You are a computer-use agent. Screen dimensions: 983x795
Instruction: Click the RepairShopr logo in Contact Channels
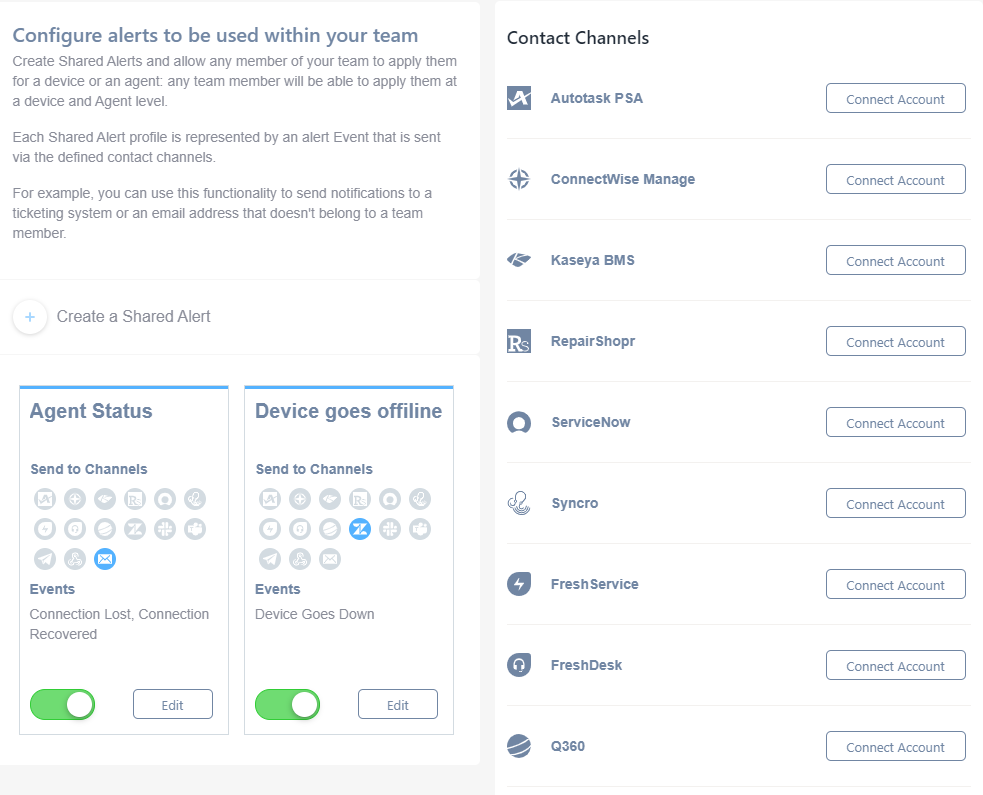519,341
